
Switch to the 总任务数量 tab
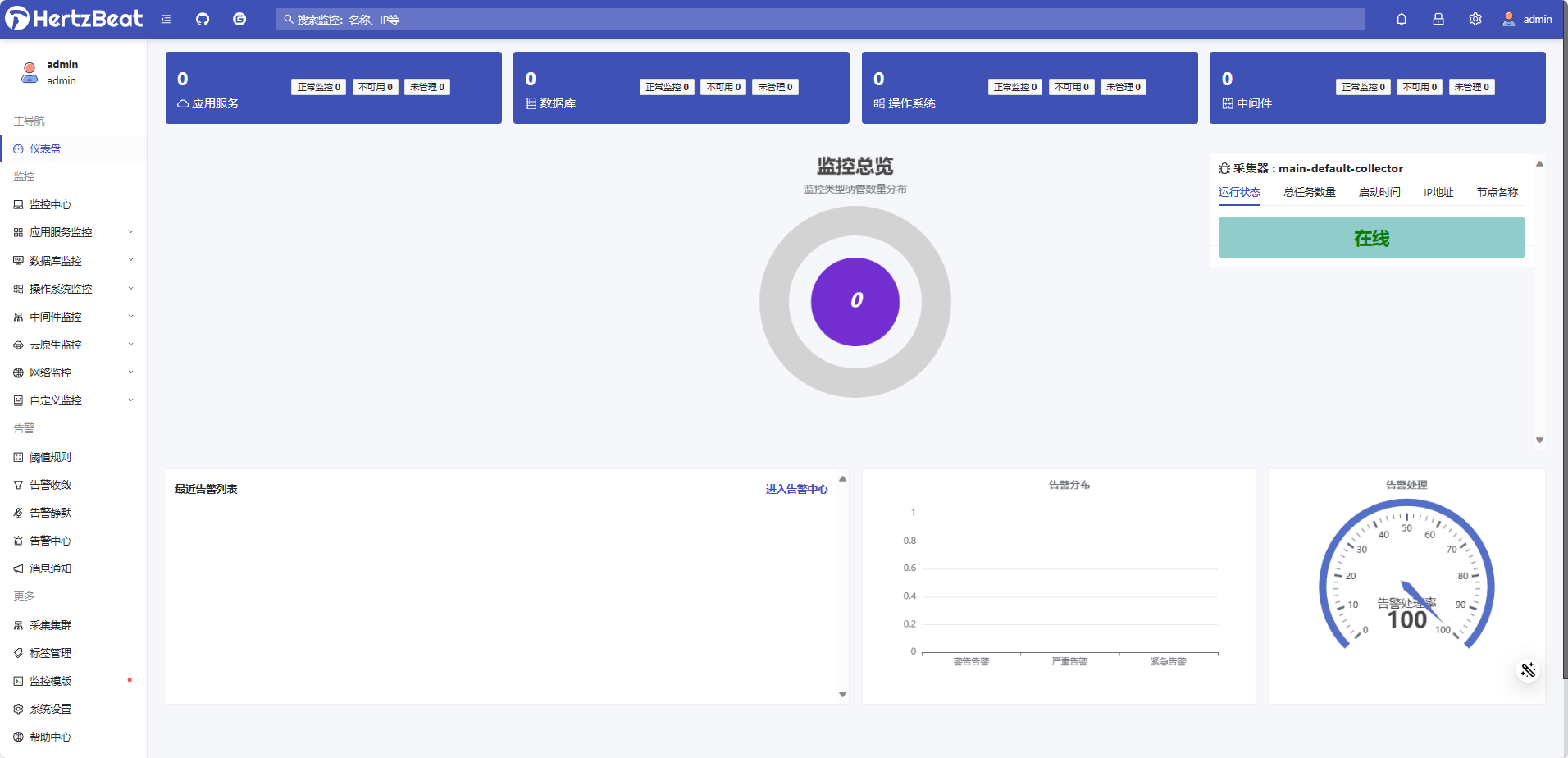click(x=1309, y=192)
